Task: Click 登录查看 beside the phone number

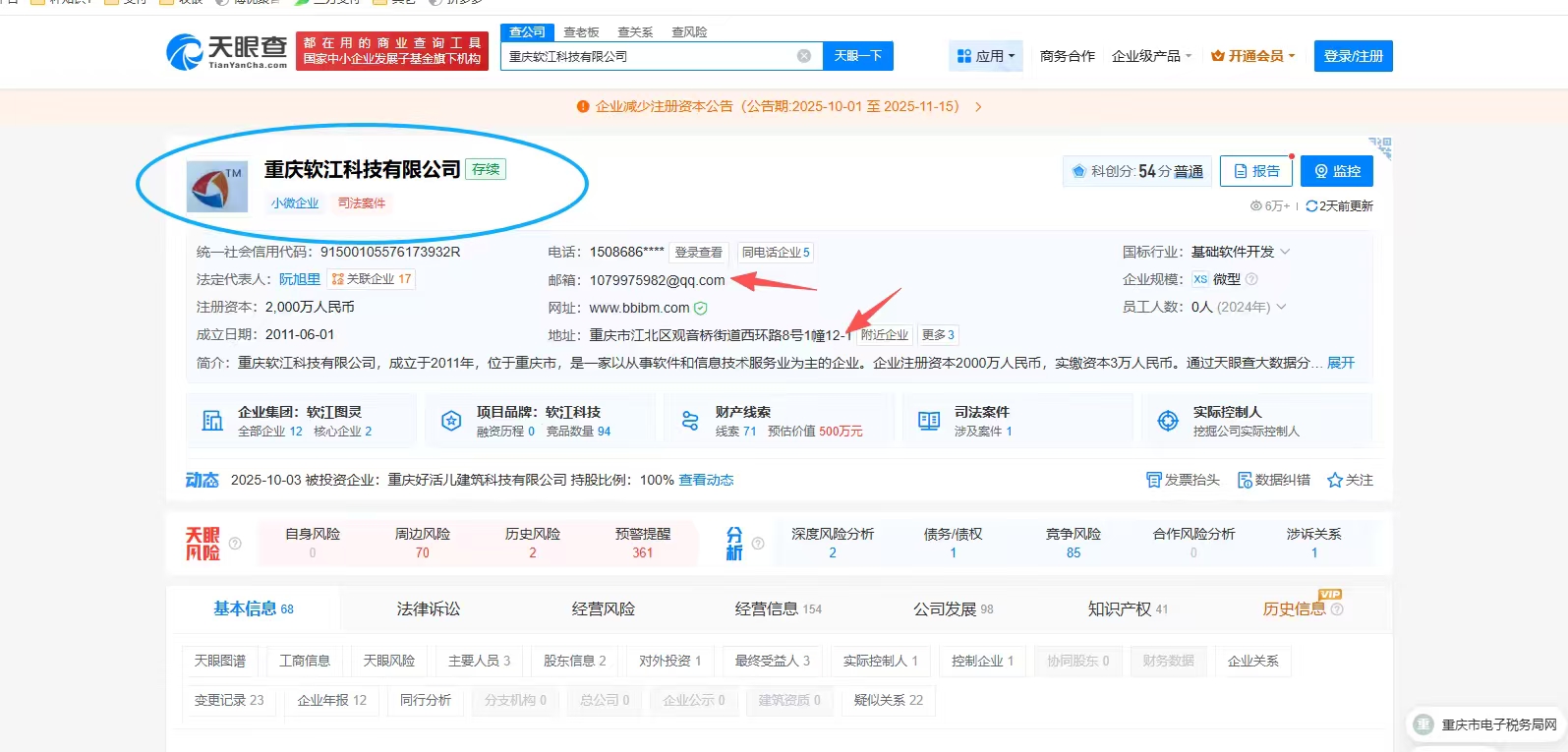Action: pos(698,253)
